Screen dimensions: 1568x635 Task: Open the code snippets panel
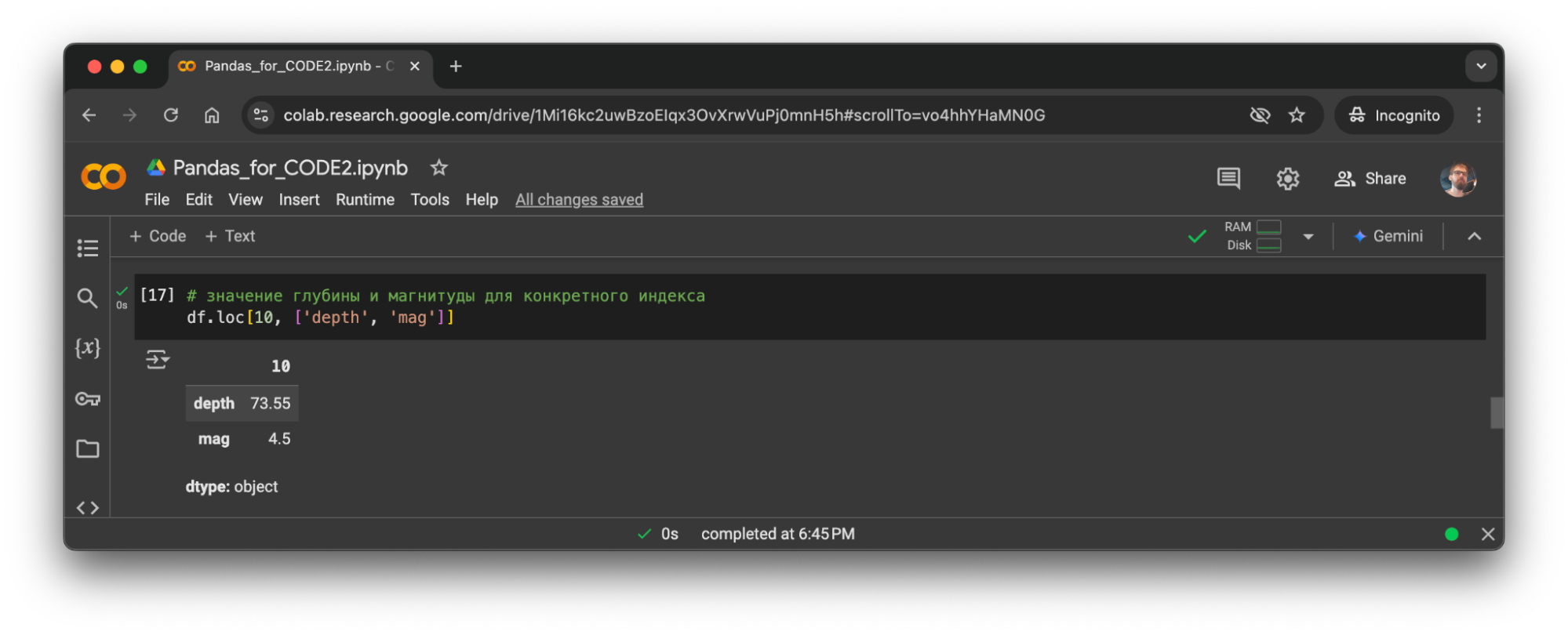click(87, 507)
